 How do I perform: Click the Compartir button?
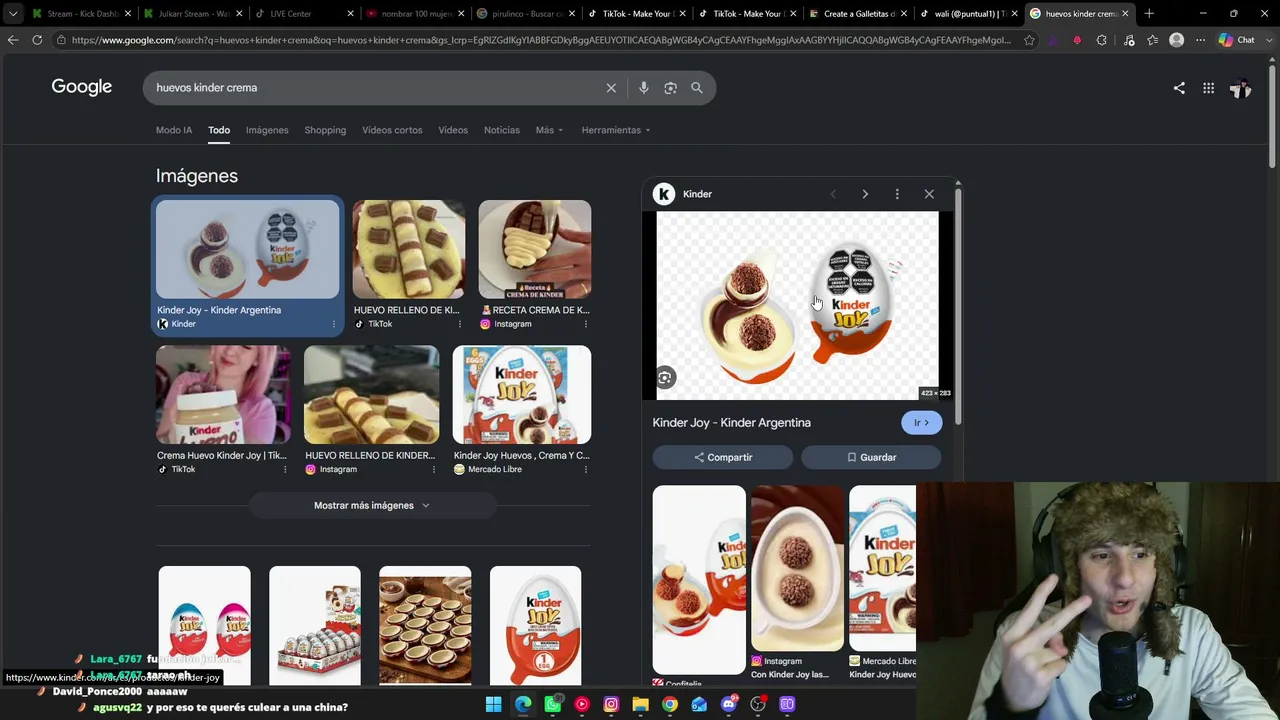pyautogui.click(x=723, y=457)
